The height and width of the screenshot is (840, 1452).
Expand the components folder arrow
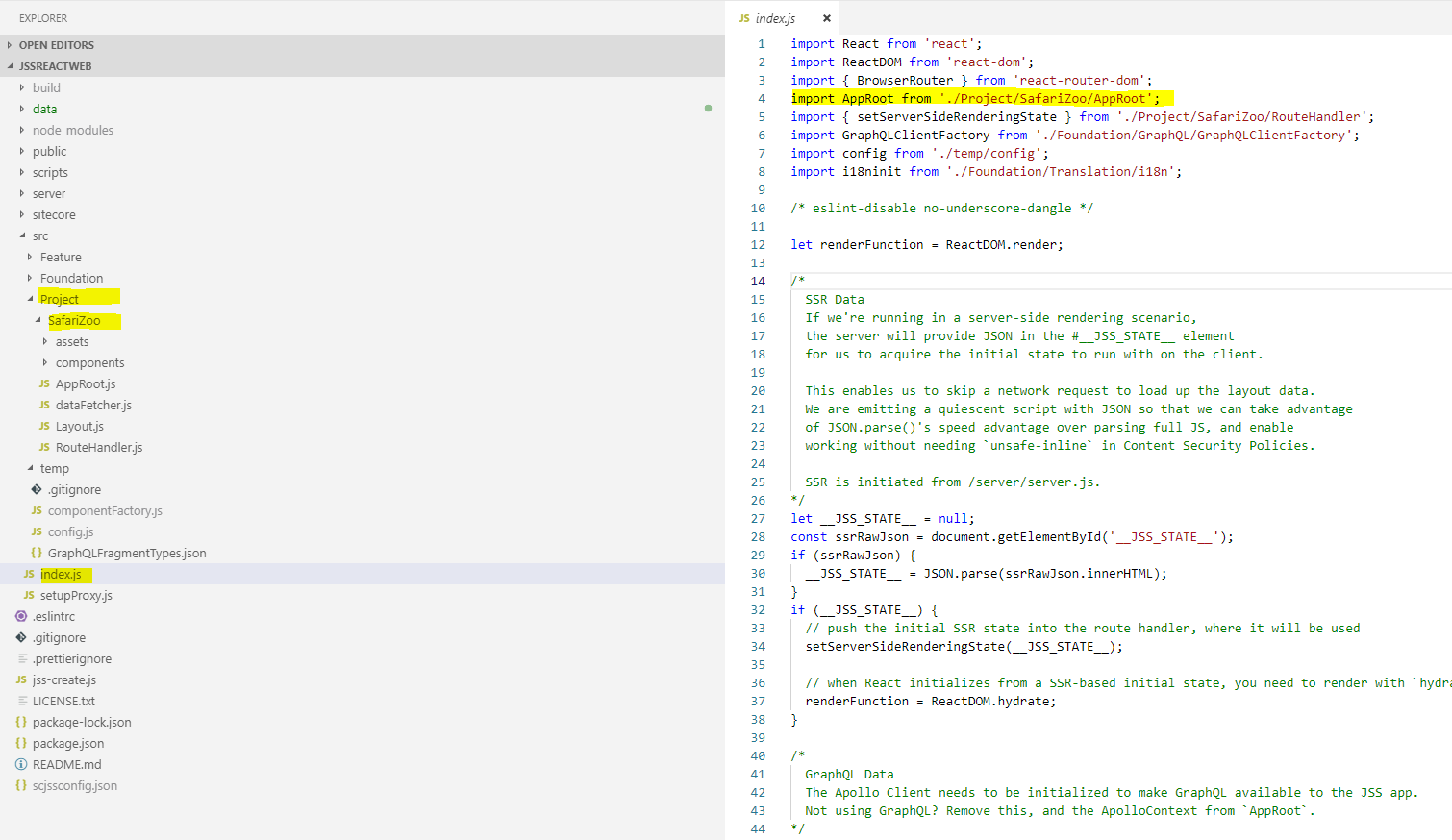(x=45, y=362)
